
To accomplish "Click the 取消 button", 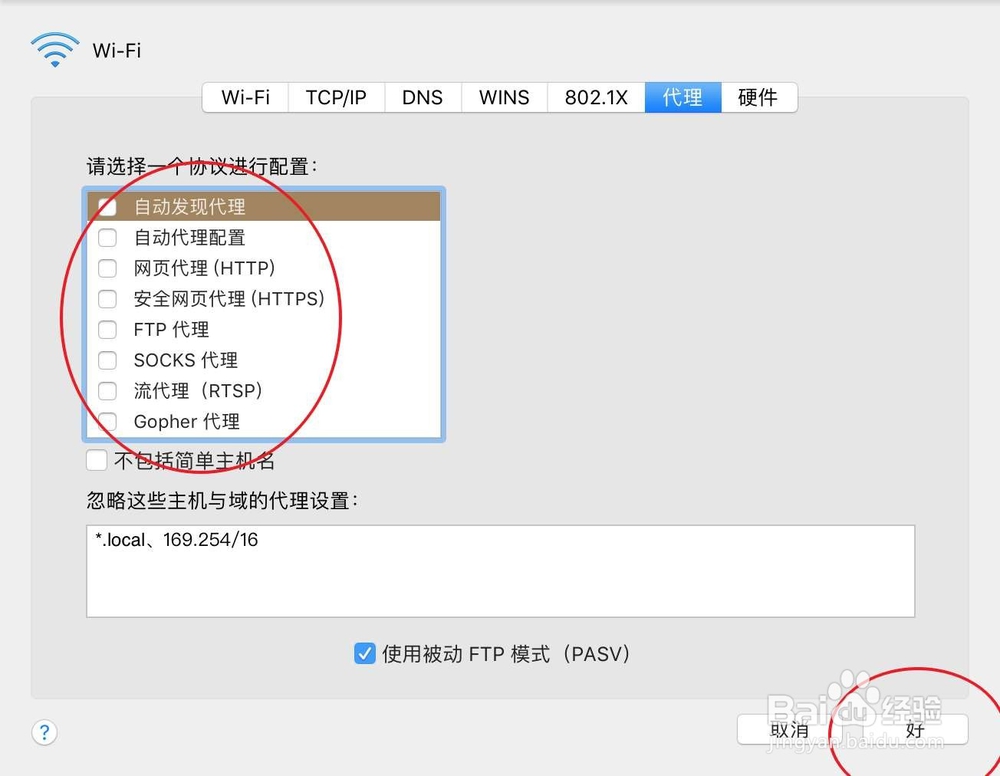I will tap(790, 730).
